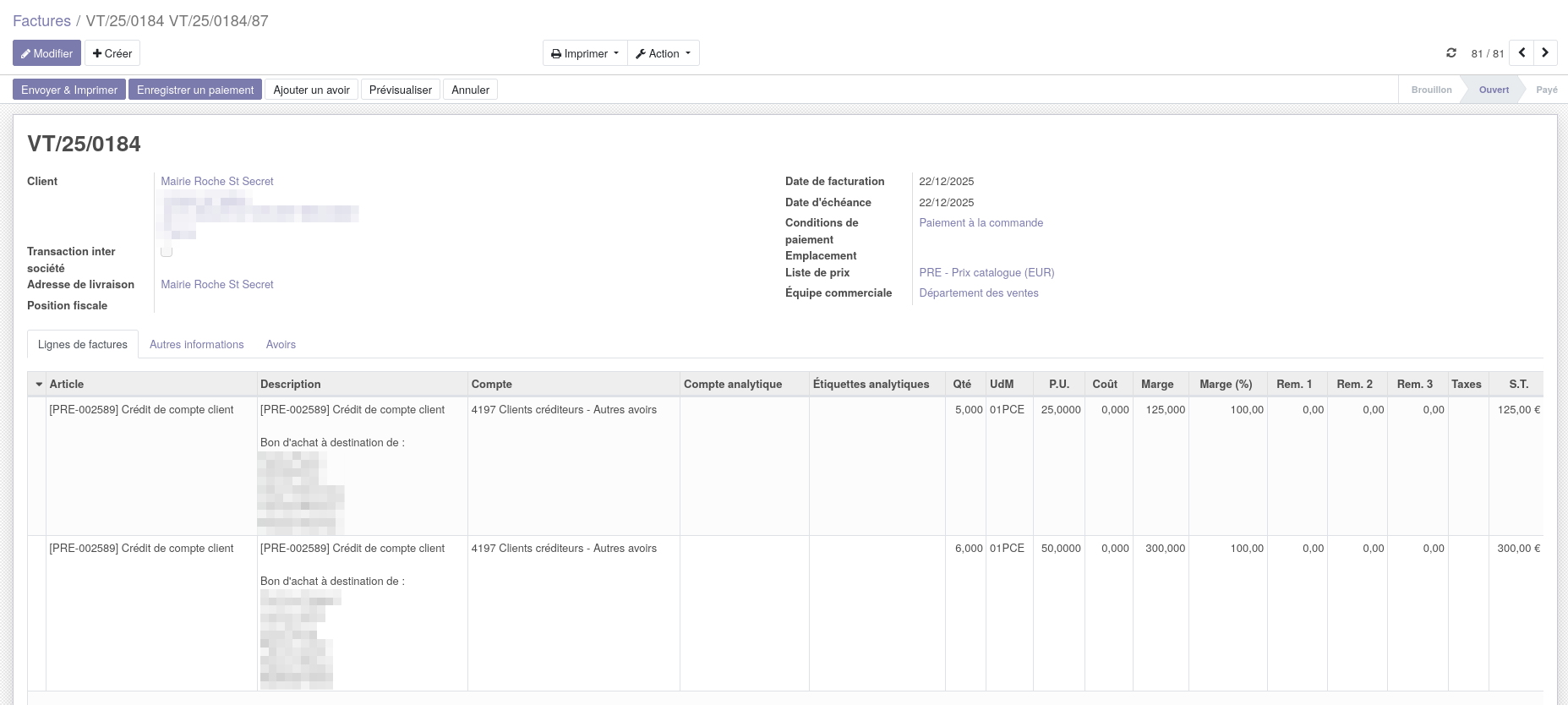Viewport: 1568px width, 705px height.
Task: Expand the Action dropdown menu
Action: point(664,53)
